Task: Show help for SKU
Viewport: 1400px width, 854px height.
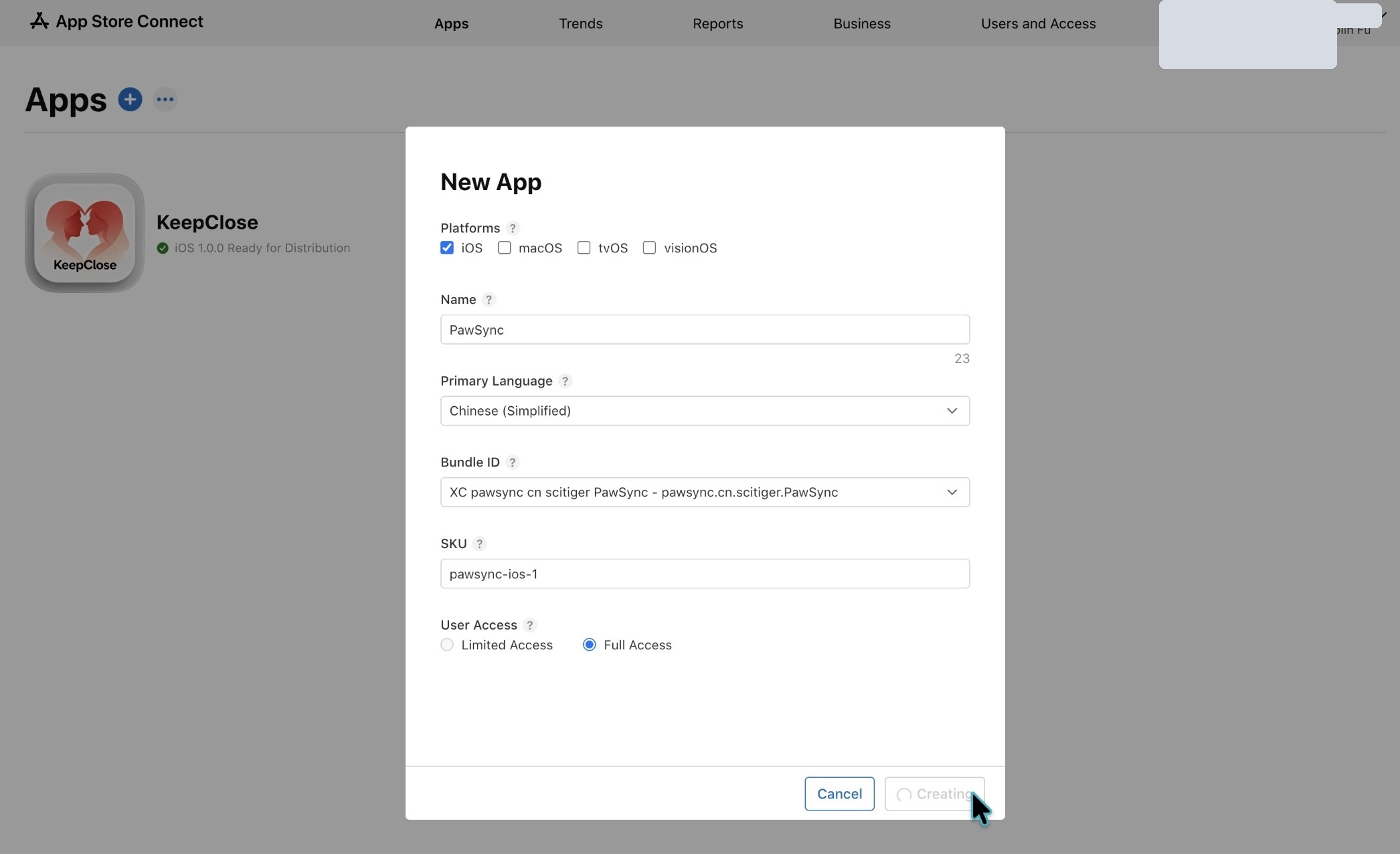Action: pyautogui.click(x=479, y=543)
